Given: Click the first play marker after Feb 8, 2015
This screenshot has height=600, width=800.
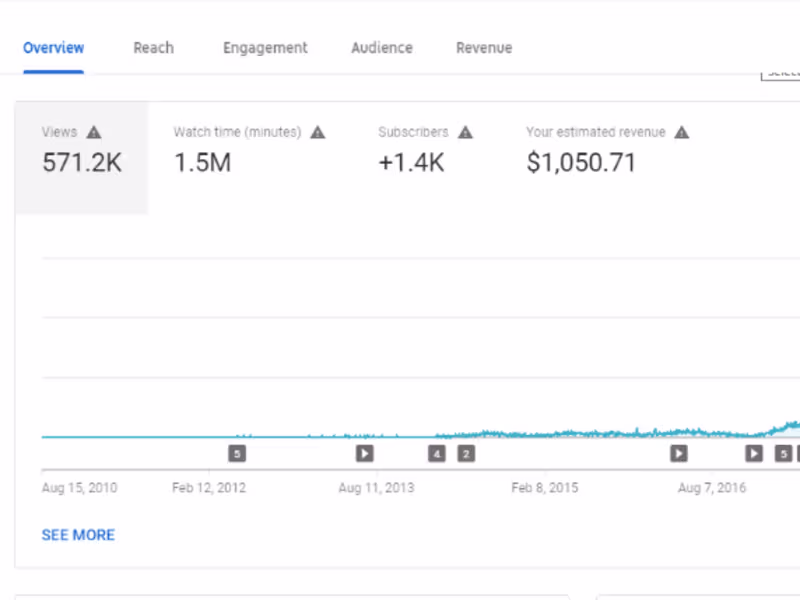Looking at the screenshot, I should [x=679, y=454].
